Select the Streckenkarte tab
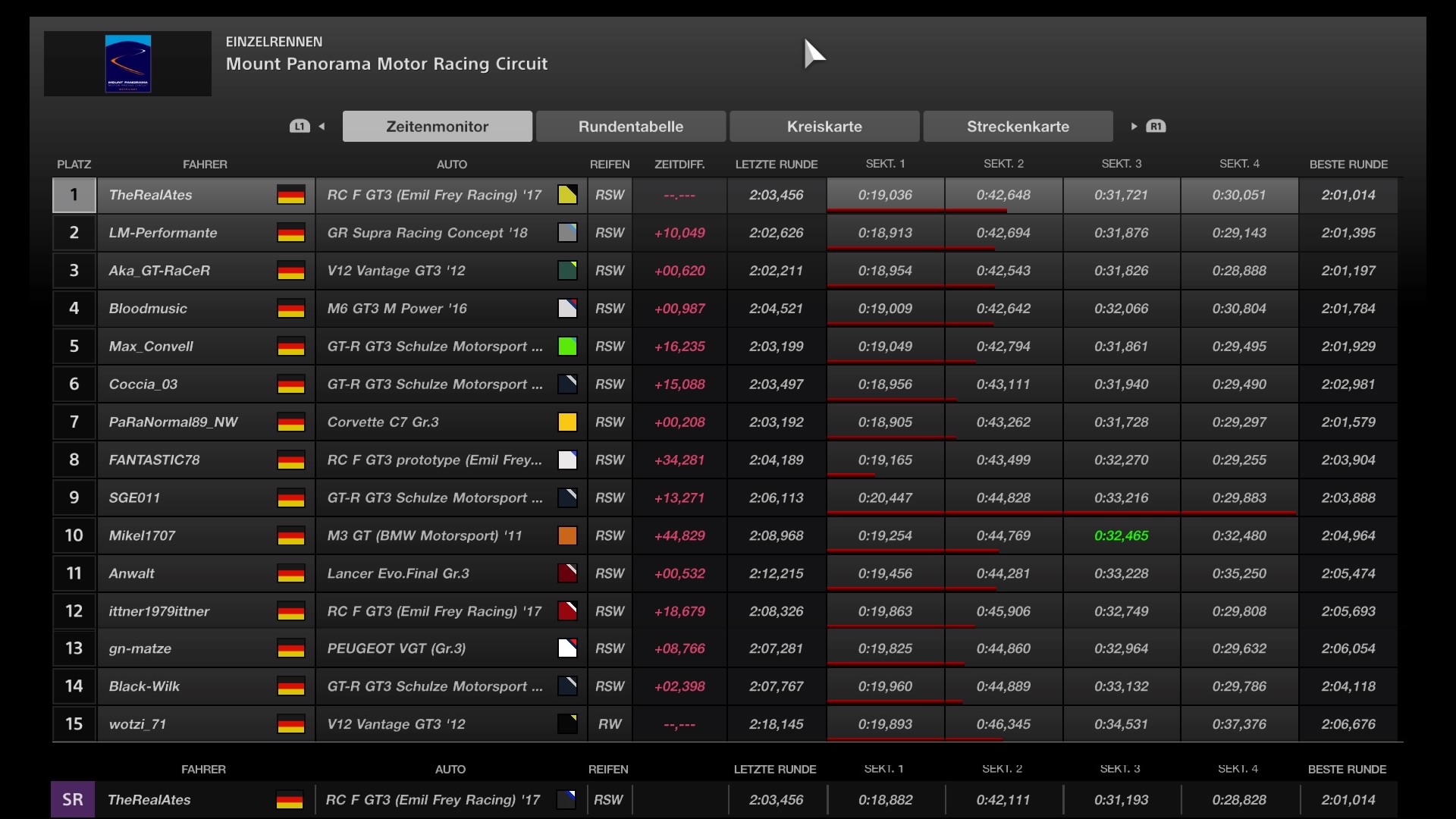This screenshot has height=819, width=1456. coord(1018,127)
